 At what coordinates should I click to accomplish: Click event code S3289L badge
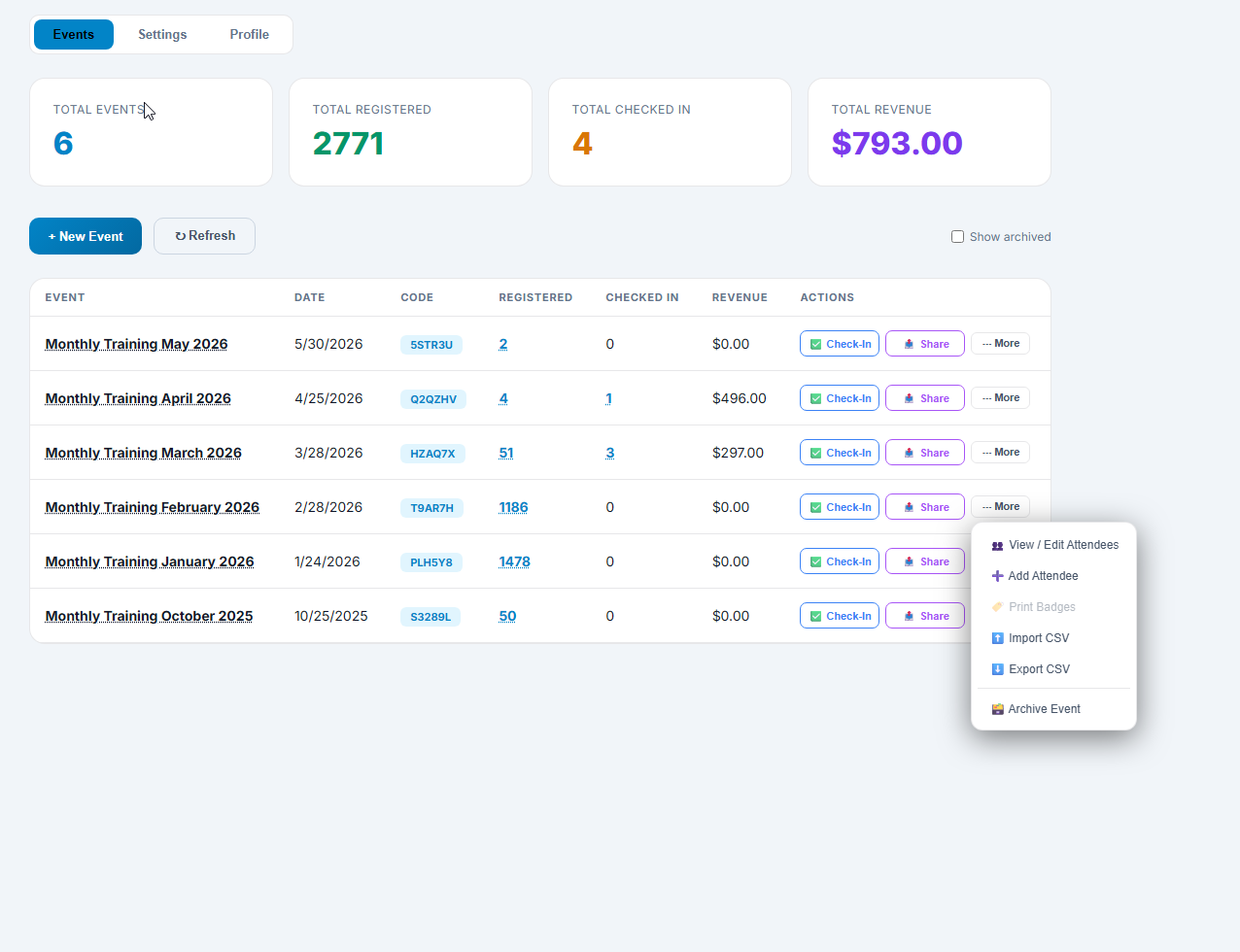[431, 617]
